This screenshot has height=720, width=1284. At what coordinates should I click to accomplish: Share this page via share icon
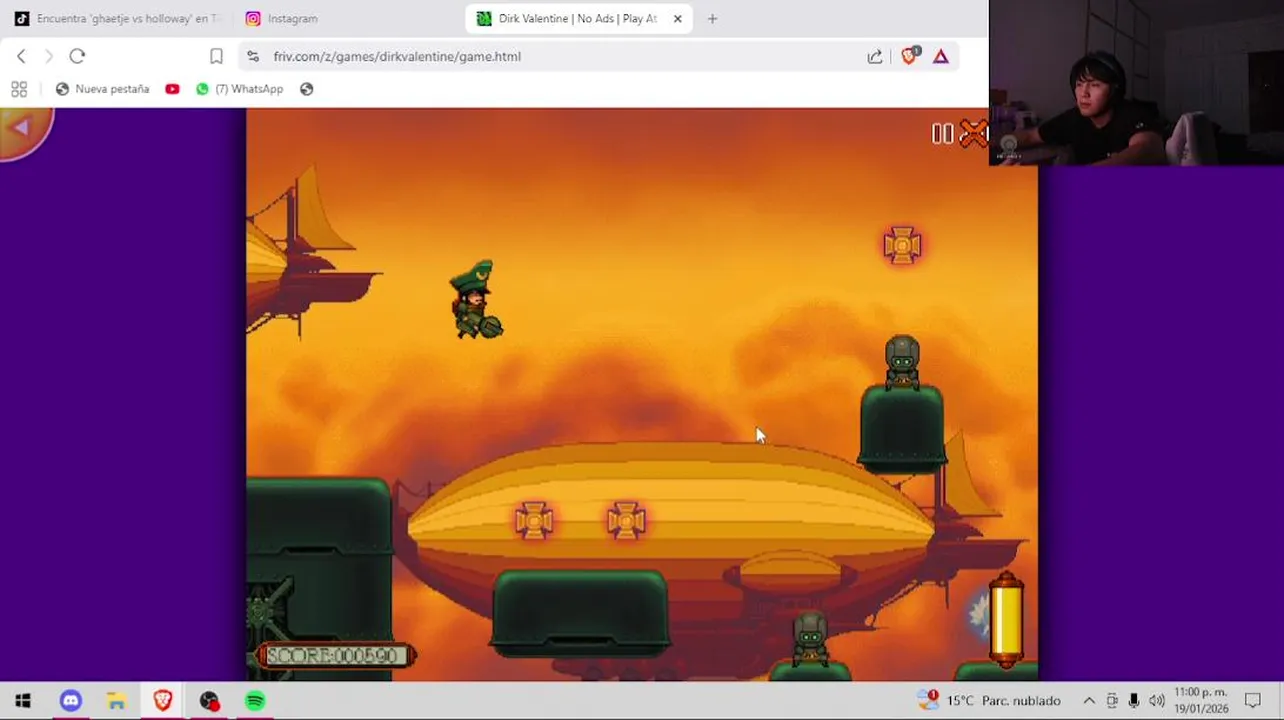click(875, 56)
